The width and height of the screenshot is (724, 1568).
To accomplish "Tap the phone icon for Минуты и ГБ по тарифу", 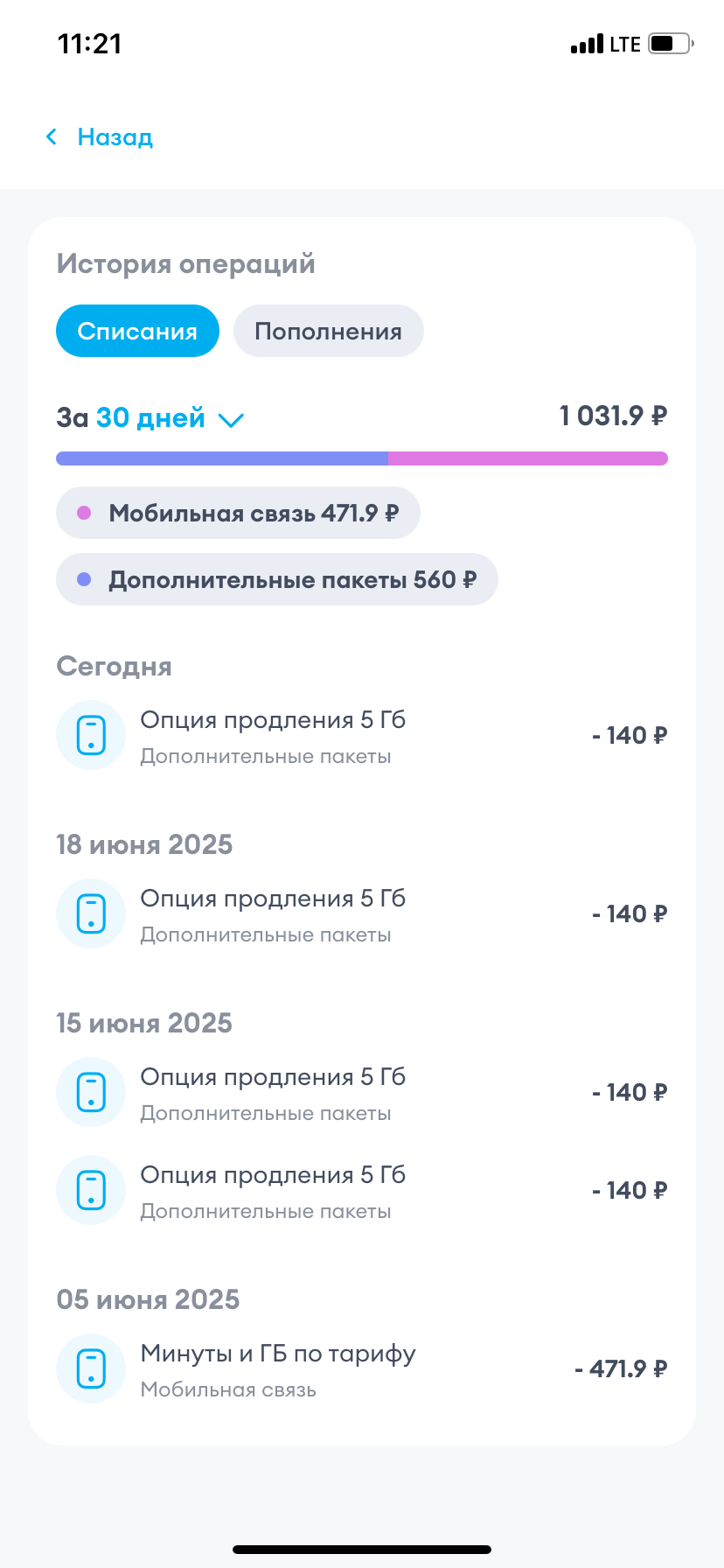I will pos(91,1368).
